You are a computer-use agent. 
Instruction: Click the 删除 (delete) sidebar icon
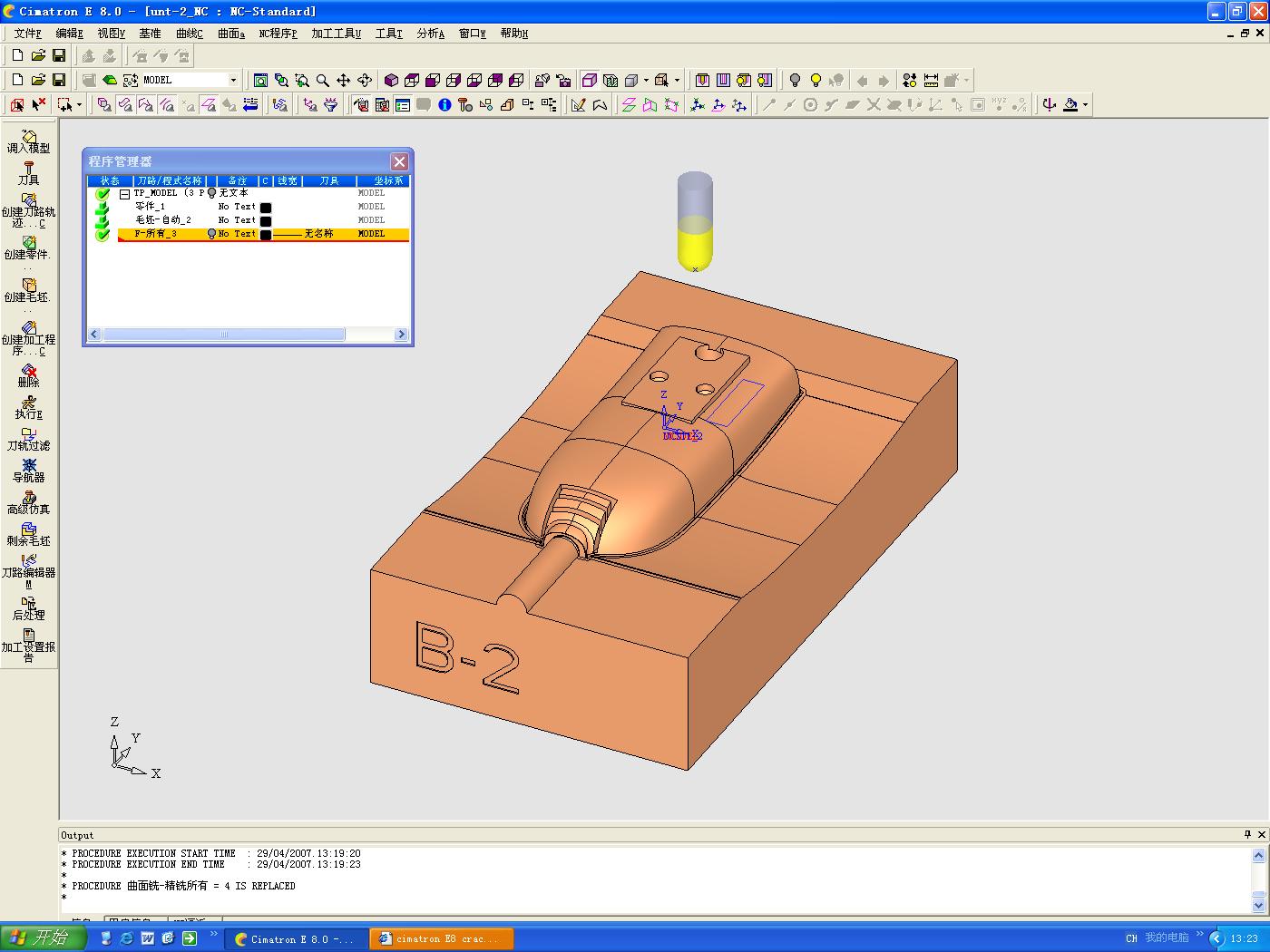point(28,375)
